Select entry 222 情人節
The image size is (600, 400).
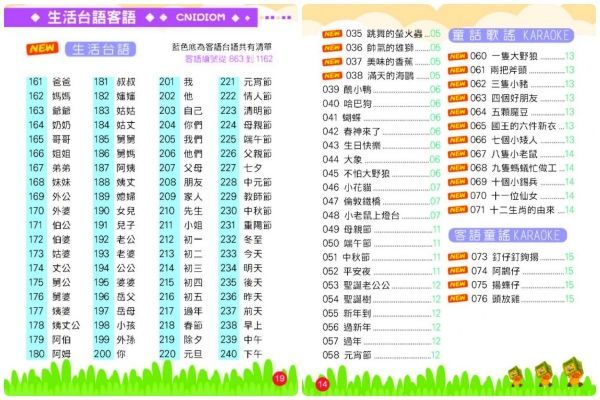[246, 96]
